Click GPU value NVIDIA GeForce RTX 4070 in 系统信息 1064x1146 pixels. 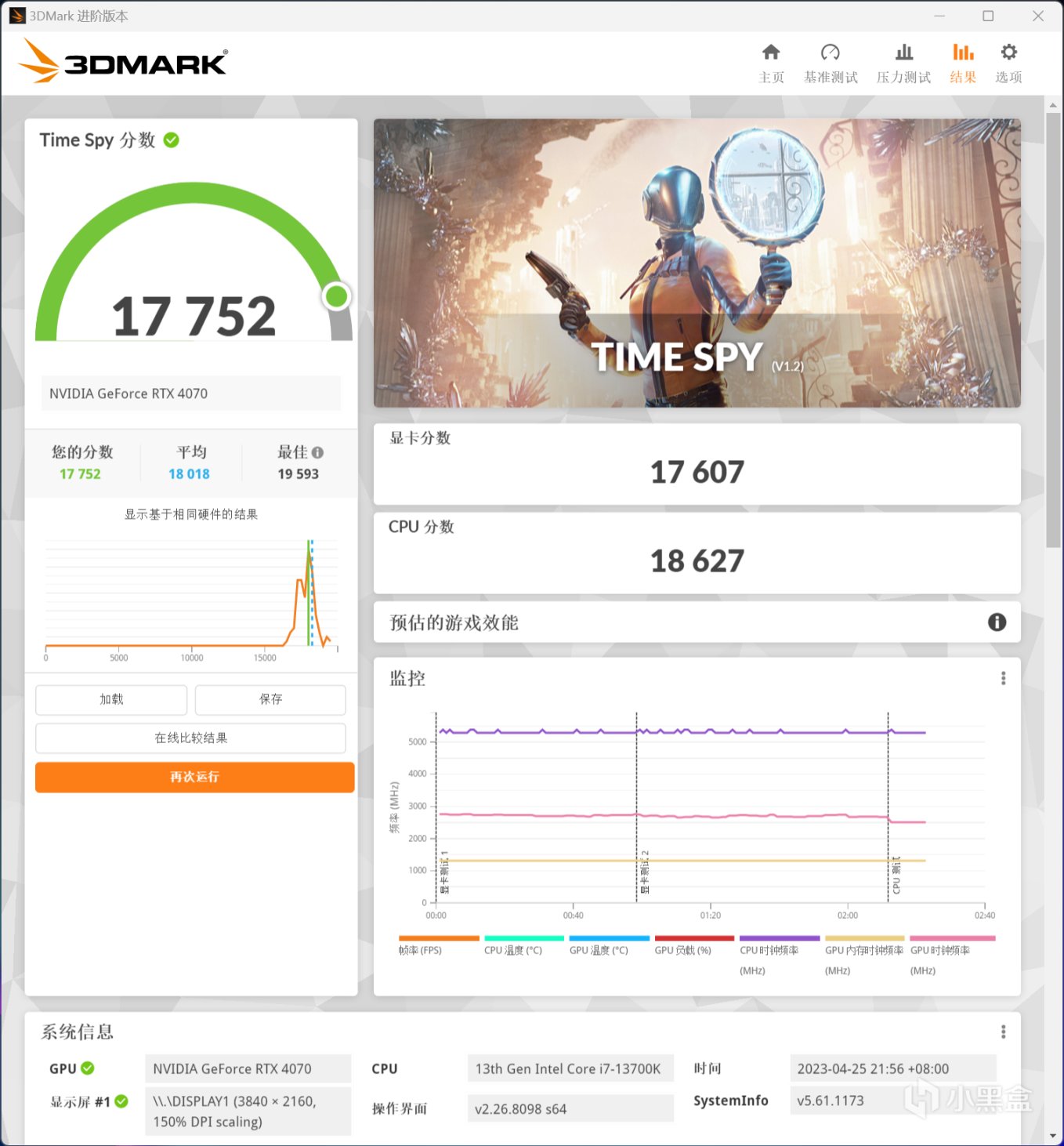[x=248, y=1069]
